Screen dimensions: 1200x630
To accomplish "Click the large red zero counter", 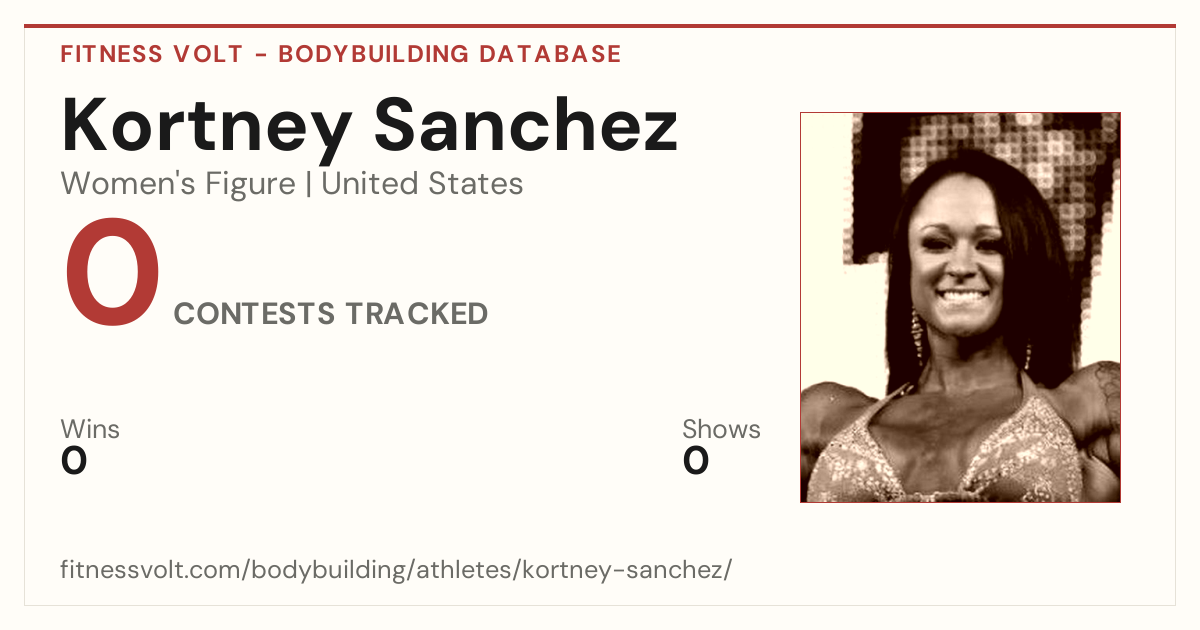I will pyautogui.click(x=112, y=275).
